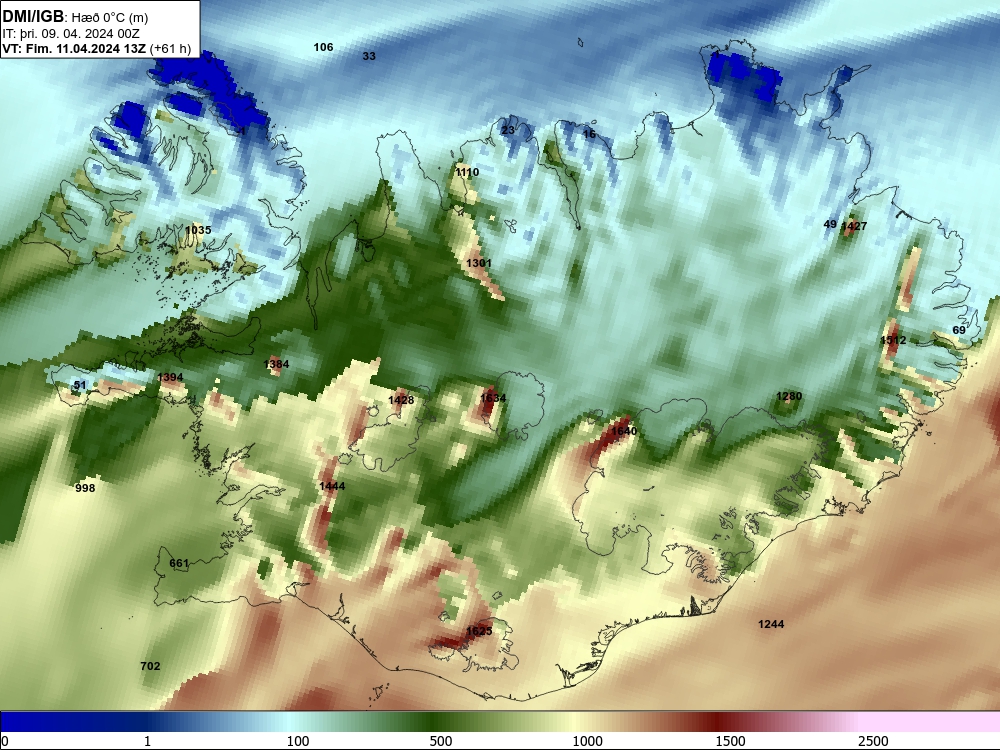Click the DMI/IGB title text

[33, 17]
